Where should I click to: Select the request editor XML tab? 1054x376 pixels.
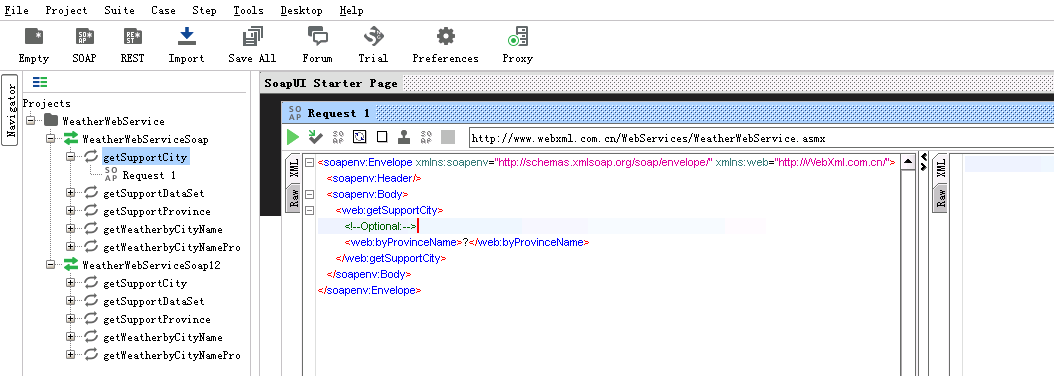click(294, 168)
